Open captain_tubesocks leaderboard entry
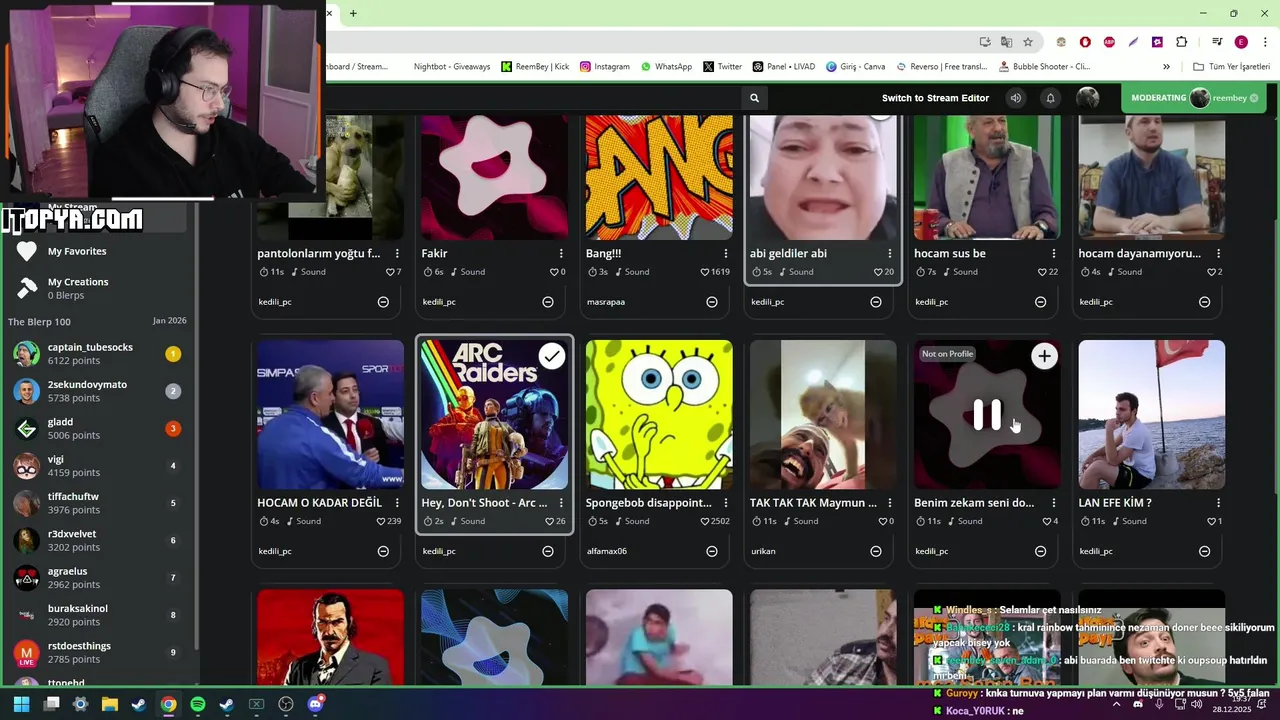This screenshot has height=720, width=1280. point(97,353)
